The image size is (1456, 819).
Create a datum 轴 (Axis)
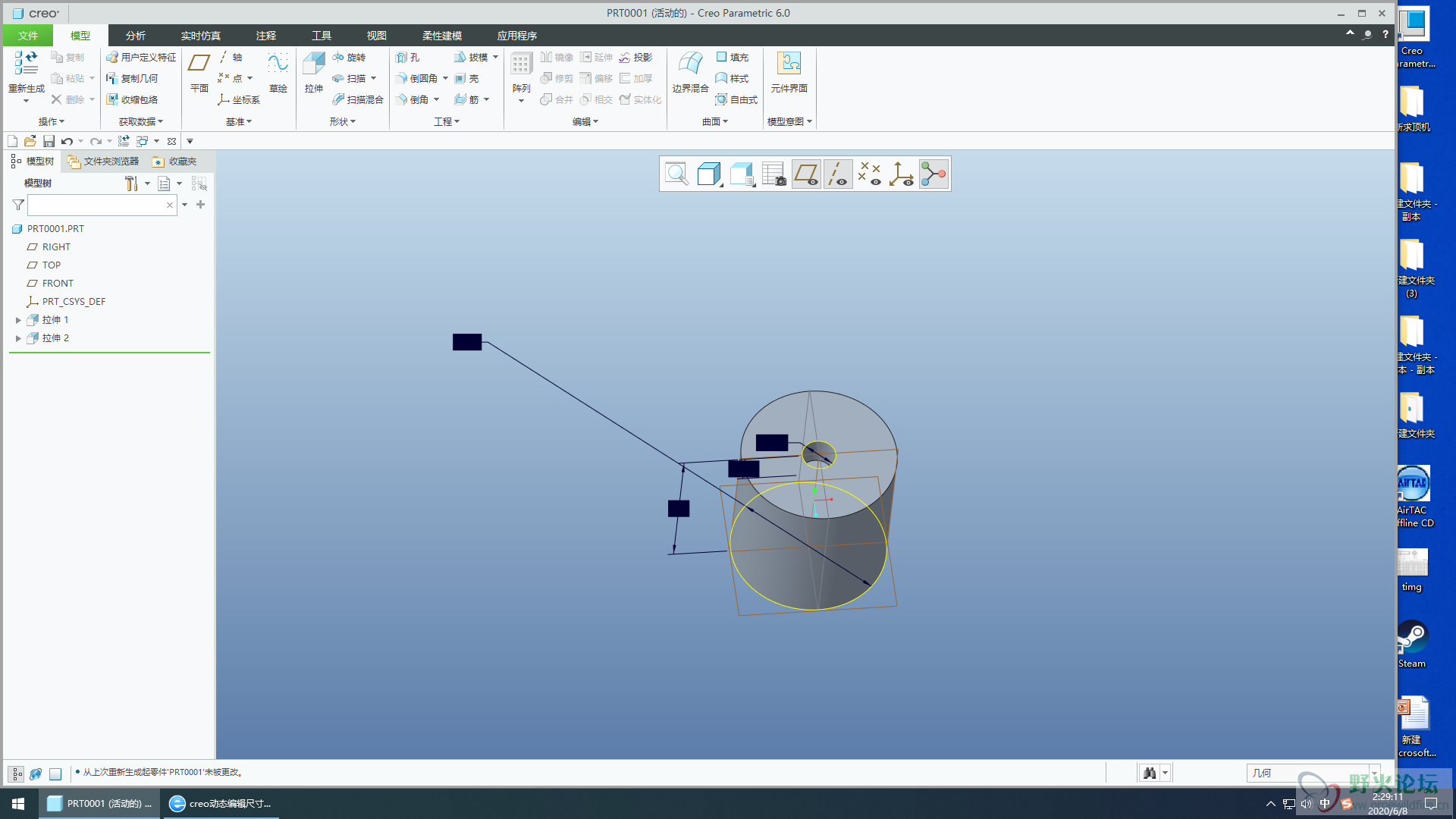click(x=231, y=57)
